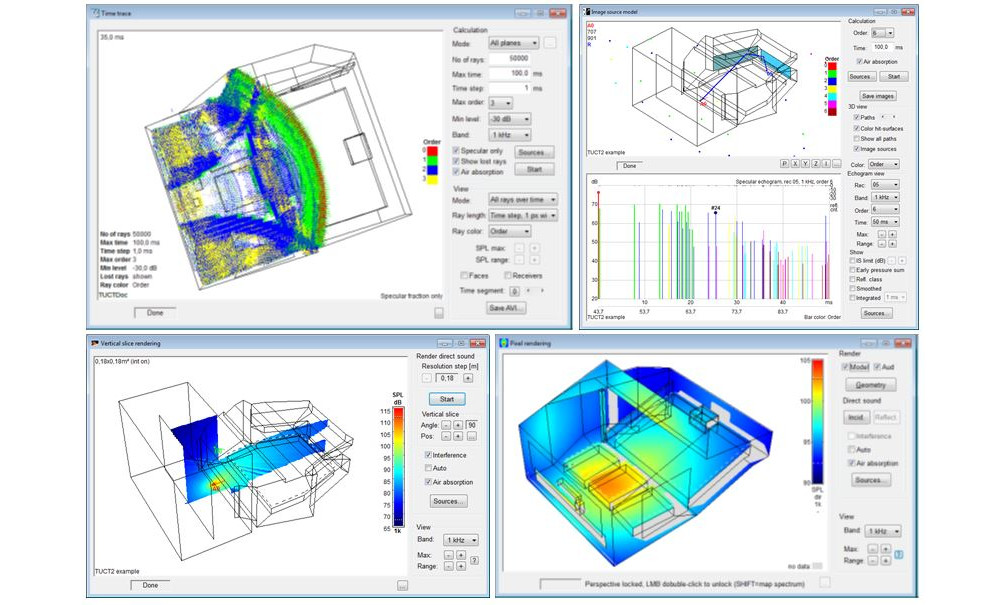Click the ellipsis button next to Pos plus
Image resolution: width=1008 pixels, height=605 pixels.
(x=471, y=436)
